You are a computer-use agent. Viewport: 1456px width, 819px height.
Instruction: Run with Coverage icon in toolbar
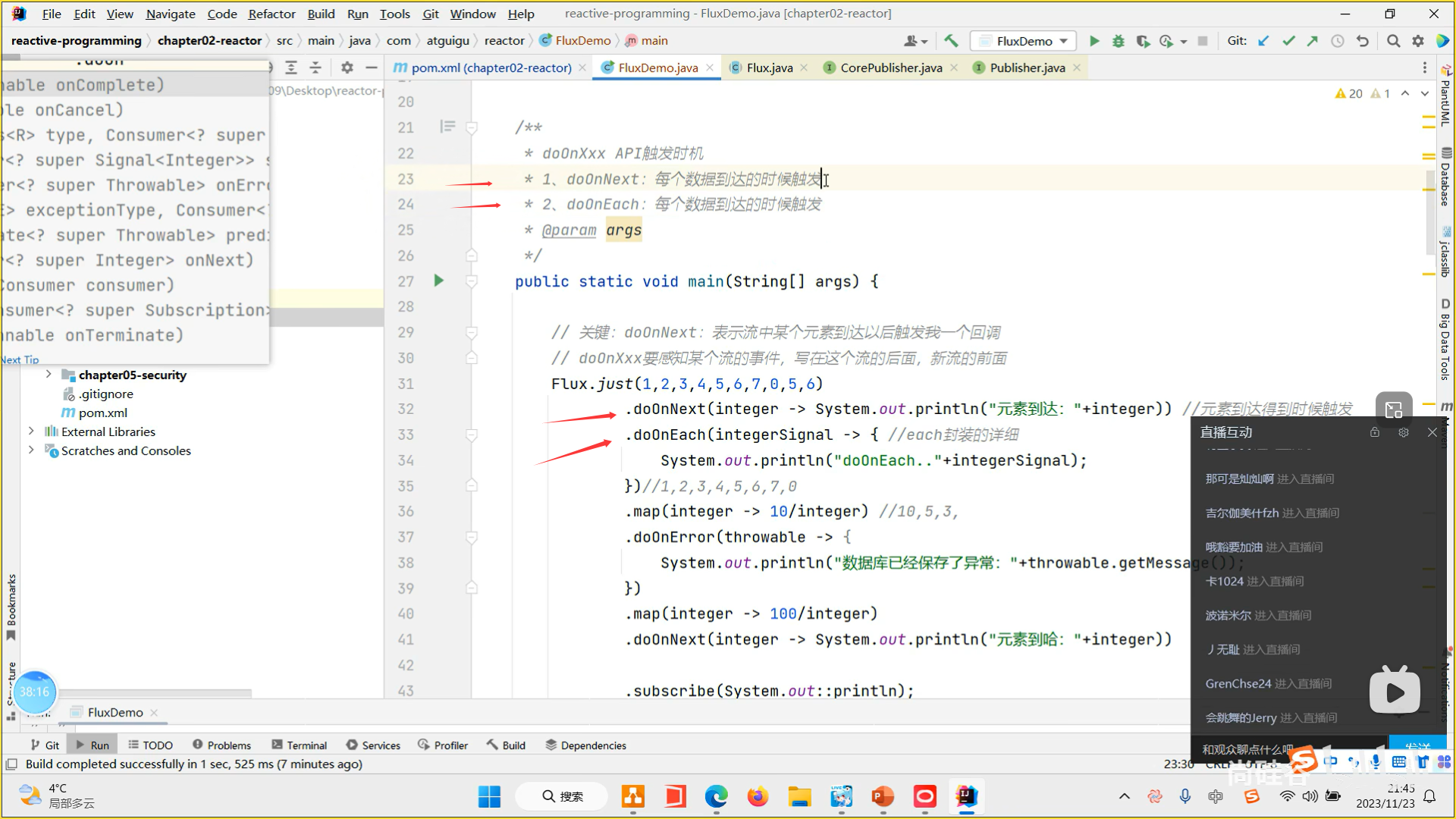pos(1142,41)
